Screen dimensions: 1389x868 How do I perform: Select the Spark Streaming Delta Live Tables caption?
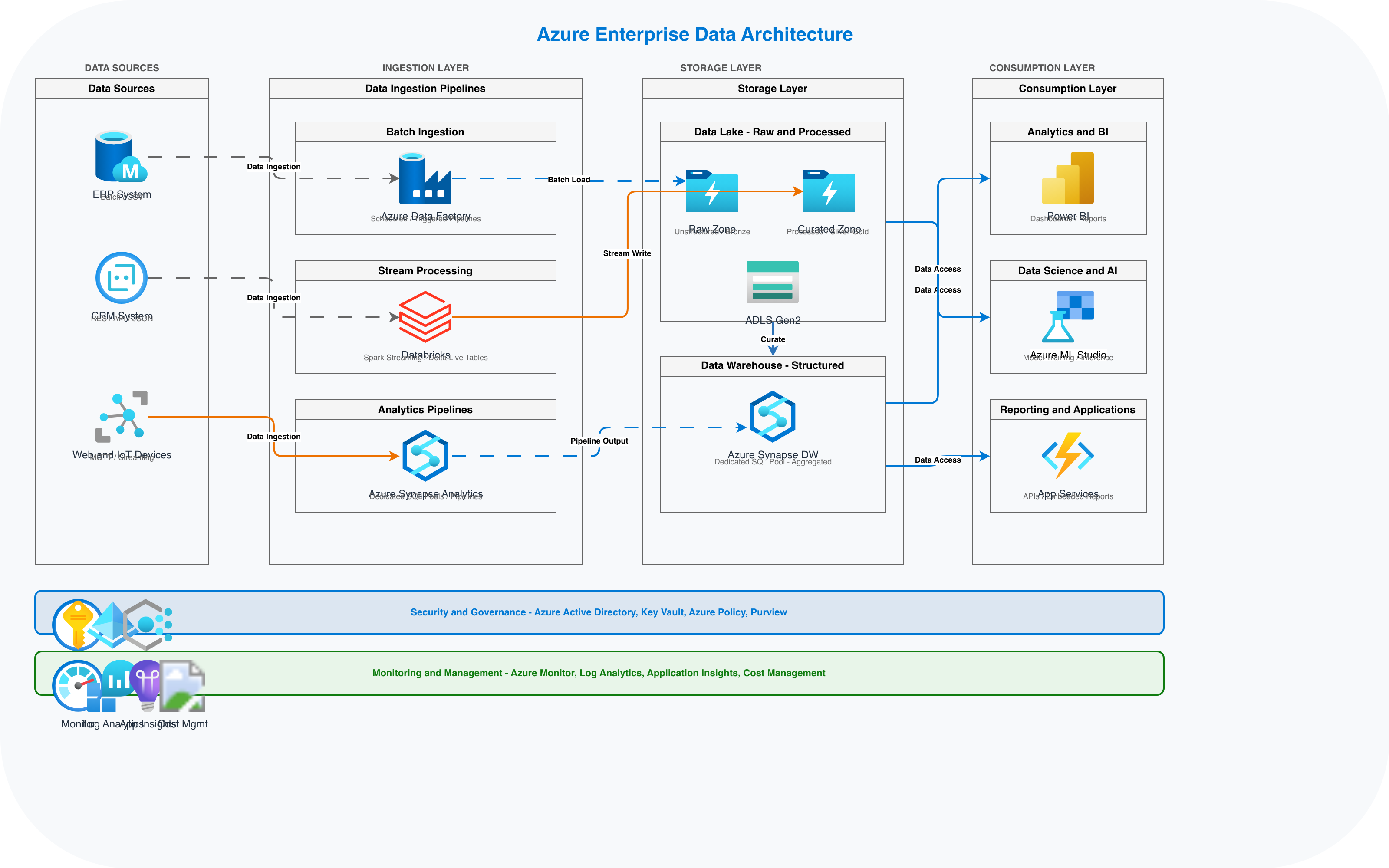pos(425,358)
